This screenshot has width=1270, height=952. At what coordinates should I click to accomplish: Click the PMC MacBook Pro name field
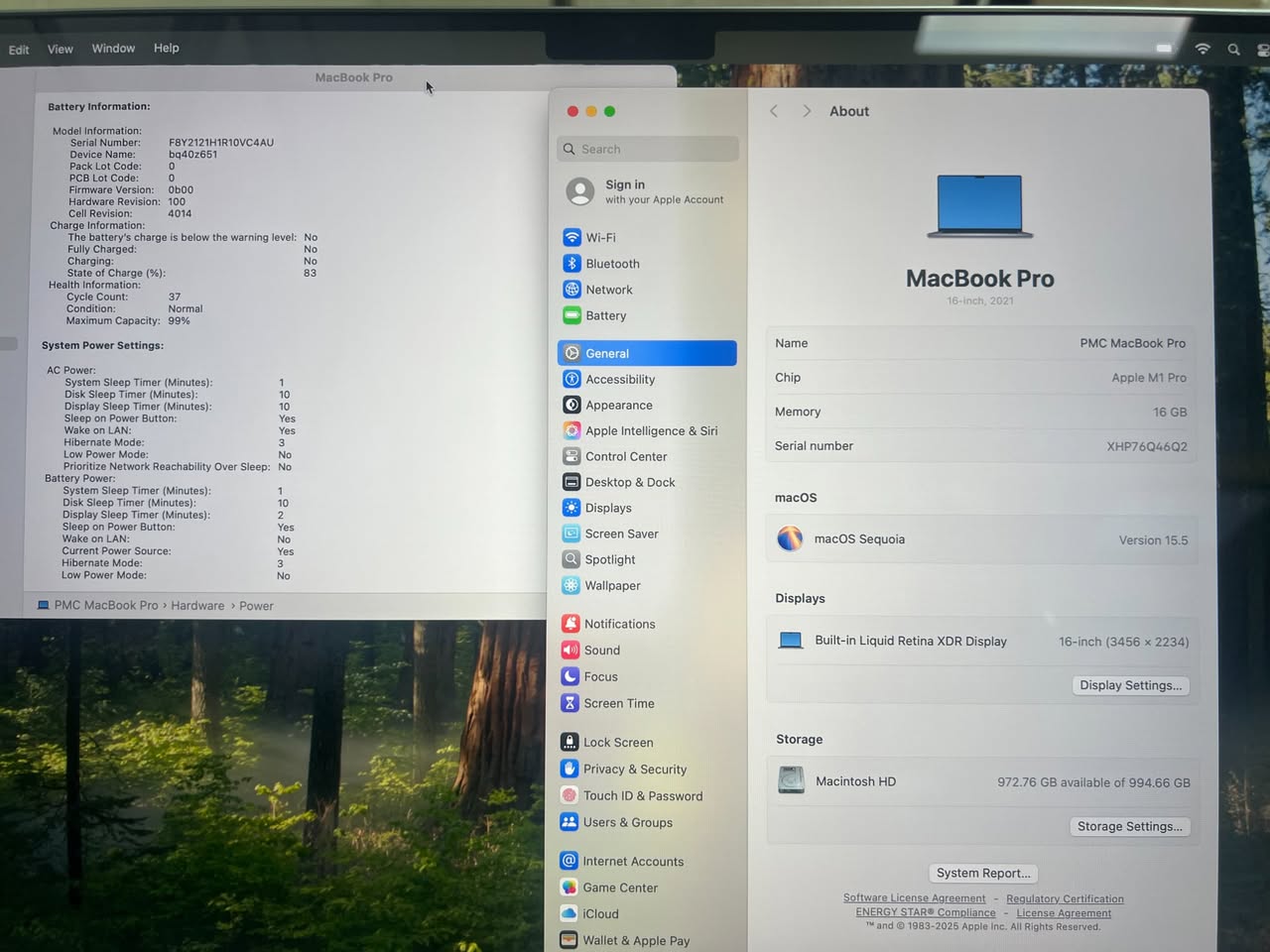coord(981,343)
